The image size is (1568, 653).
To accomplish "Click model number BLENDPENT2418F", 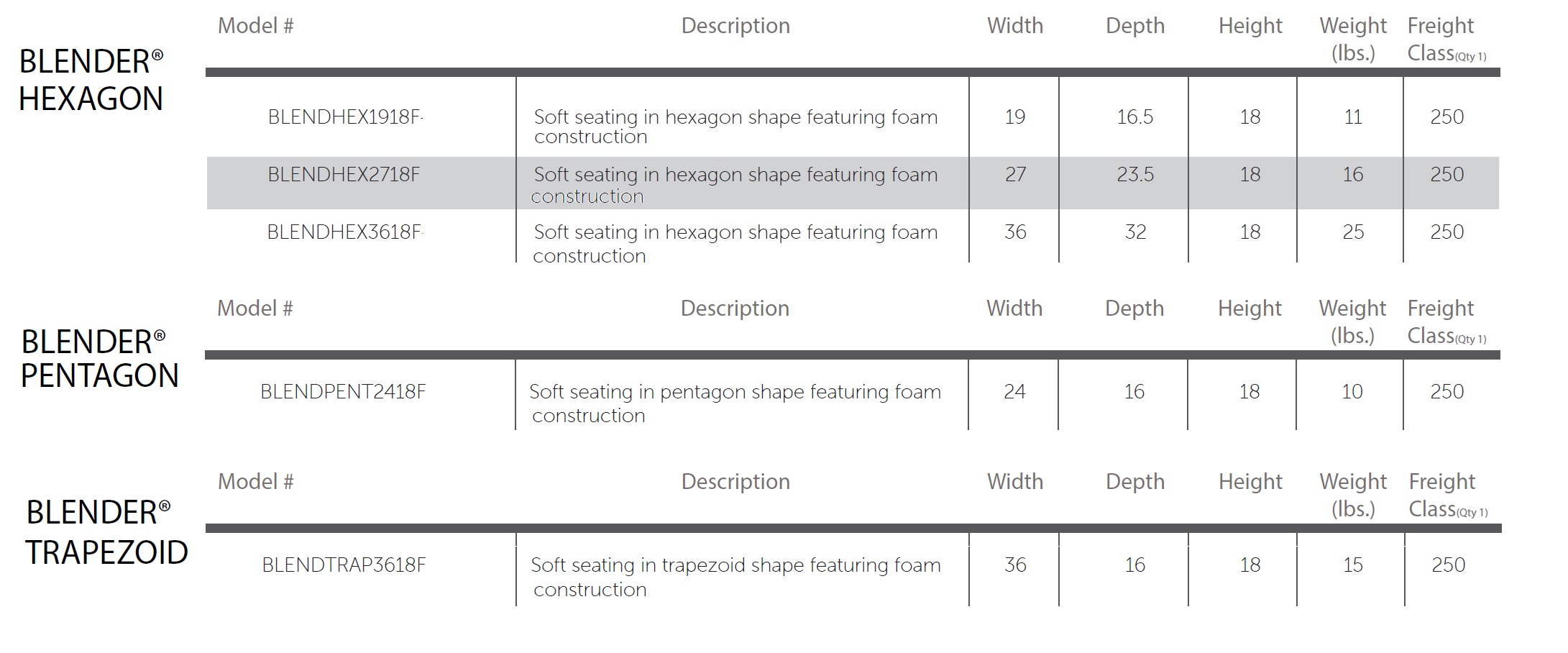I will click(343, 391).
